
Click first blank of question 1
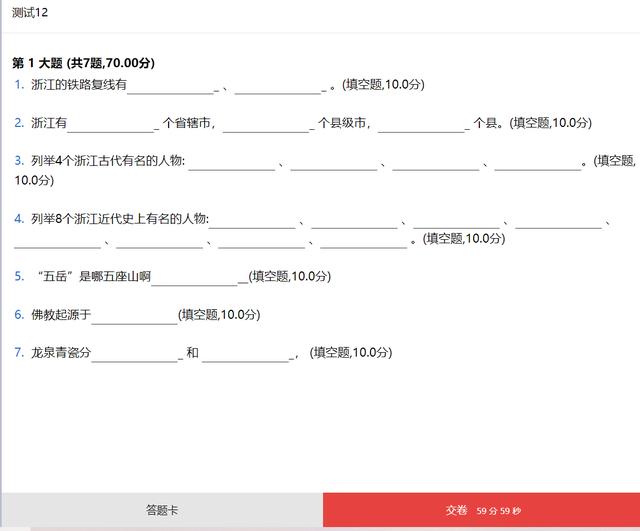pos(170,86)
